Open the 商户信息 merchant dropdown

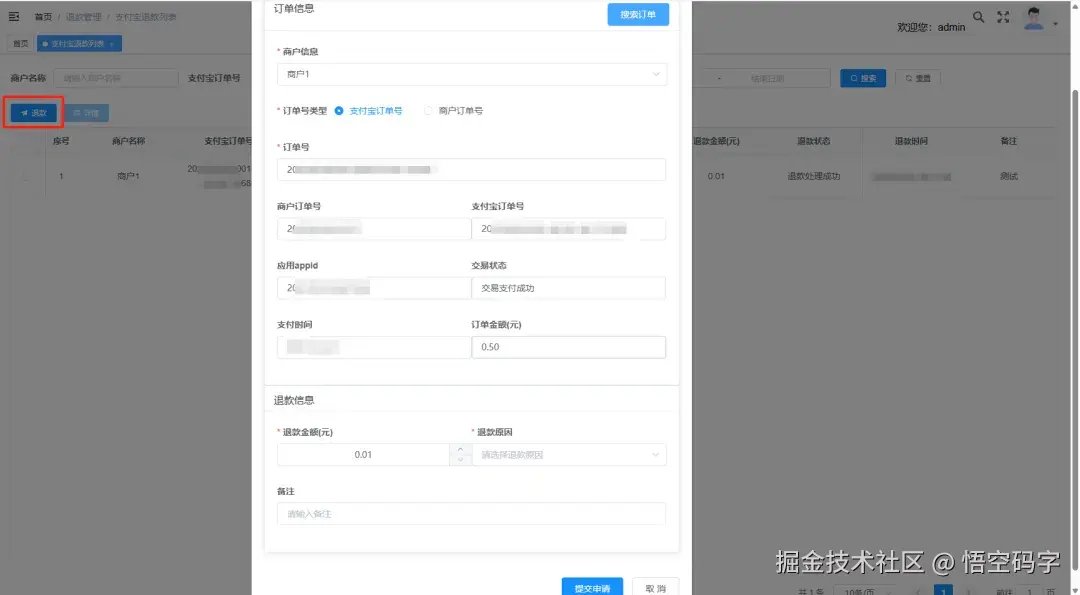coord(471,74)
